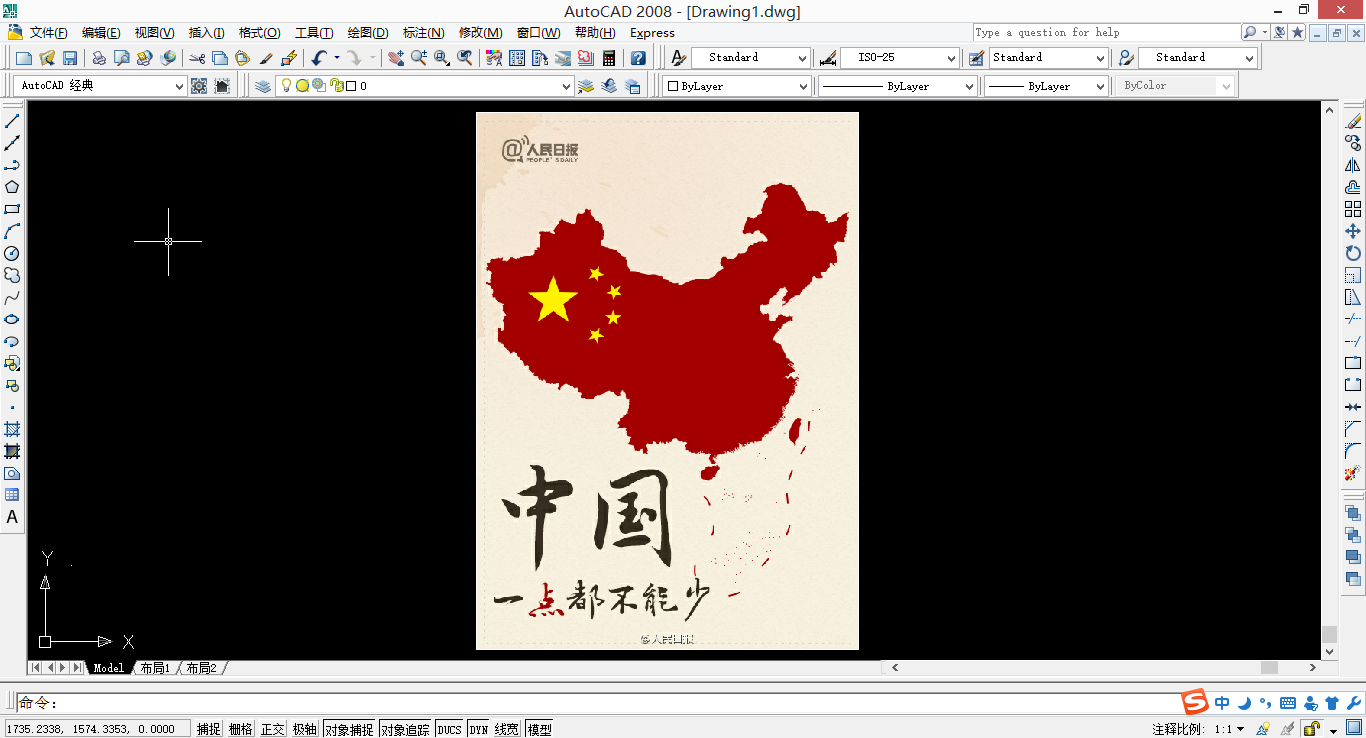This screenshot has width=1366, height=738.
Task: Click the Array tool icon
Action: point(1353,209)
